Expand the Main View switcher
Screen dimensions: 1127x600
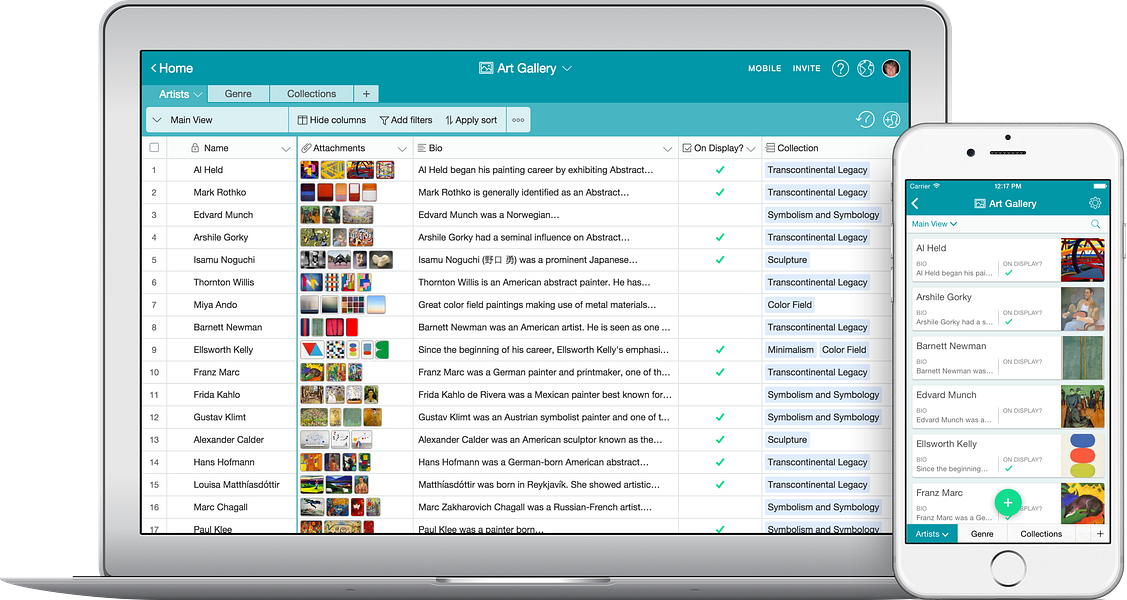click(157, 120)
